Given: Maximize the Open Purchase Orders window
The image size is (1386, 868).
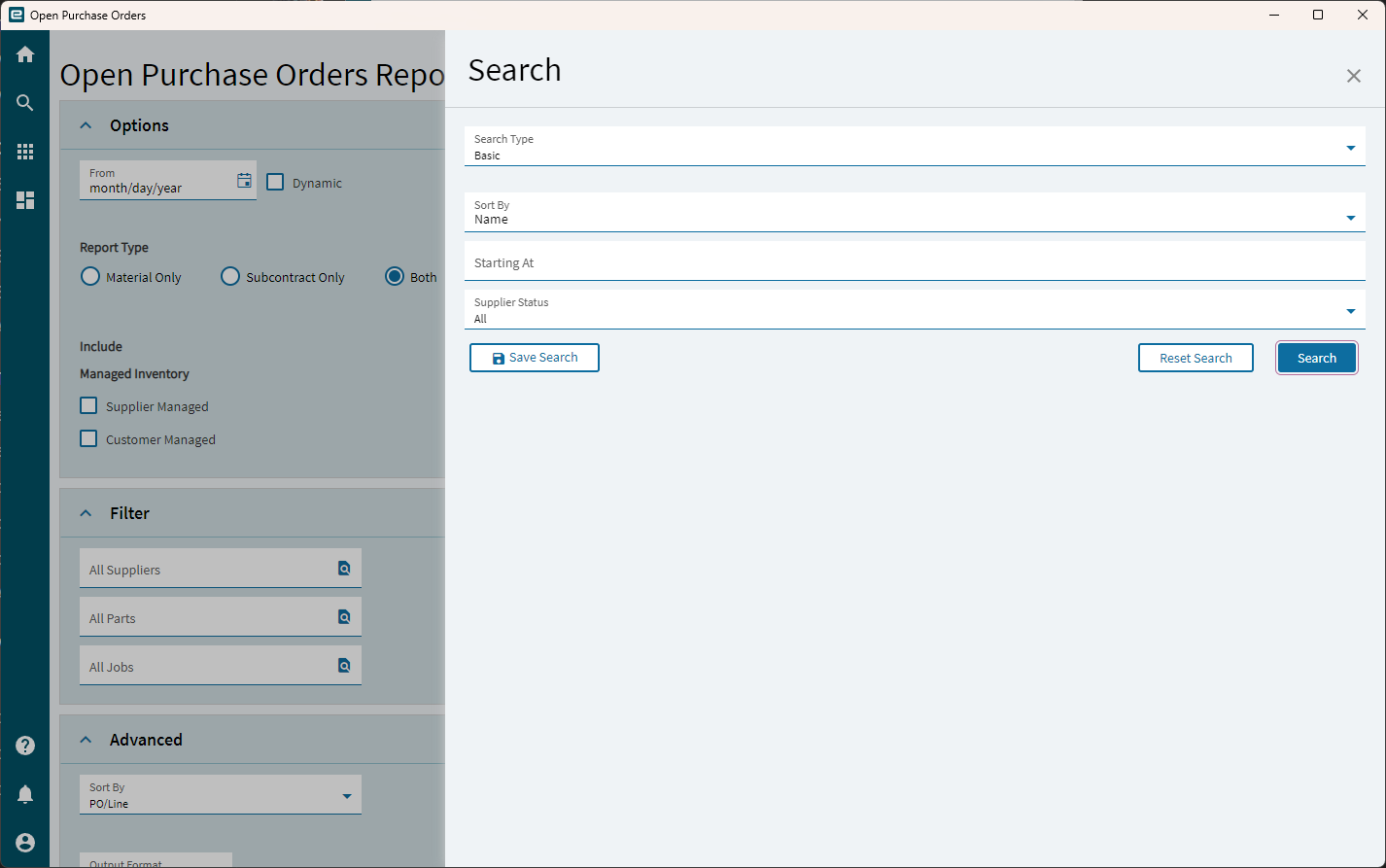Looking at the screenshot, I should (1318, 15).
